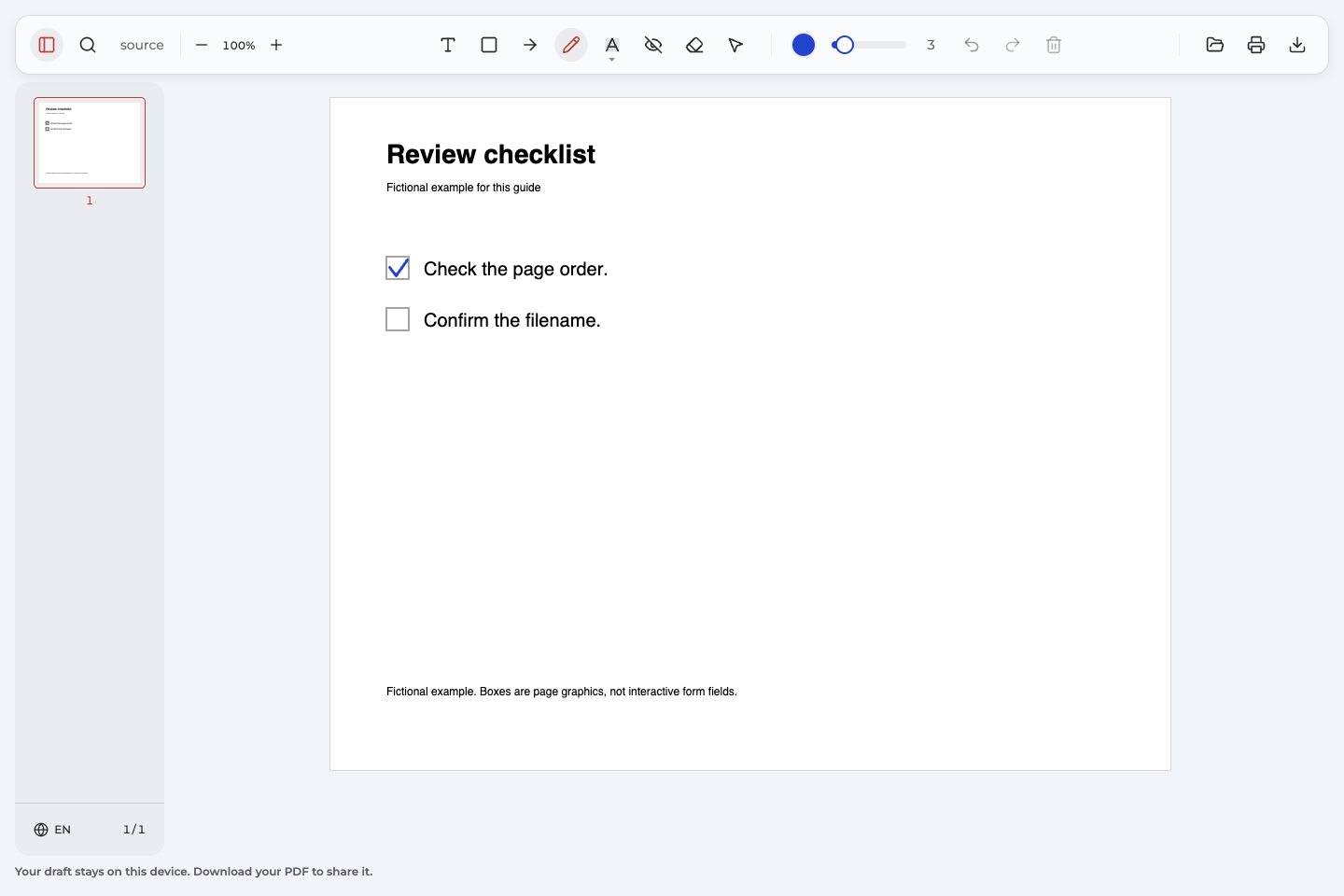Toggle the sidebar panel
This screenshot has width=1344, height=896.
(x=47, y=45)
